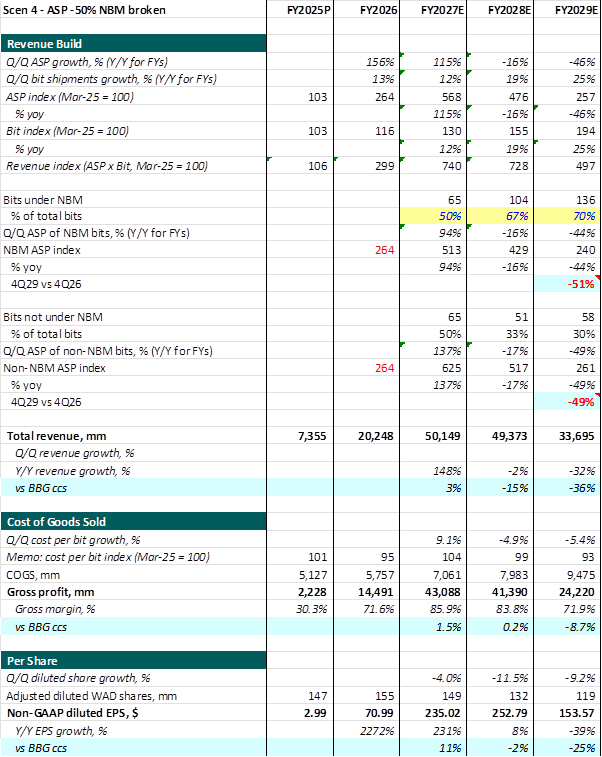602x757 pixels.
Task: Click total revenue value 7,355
Action: point(312,436)
